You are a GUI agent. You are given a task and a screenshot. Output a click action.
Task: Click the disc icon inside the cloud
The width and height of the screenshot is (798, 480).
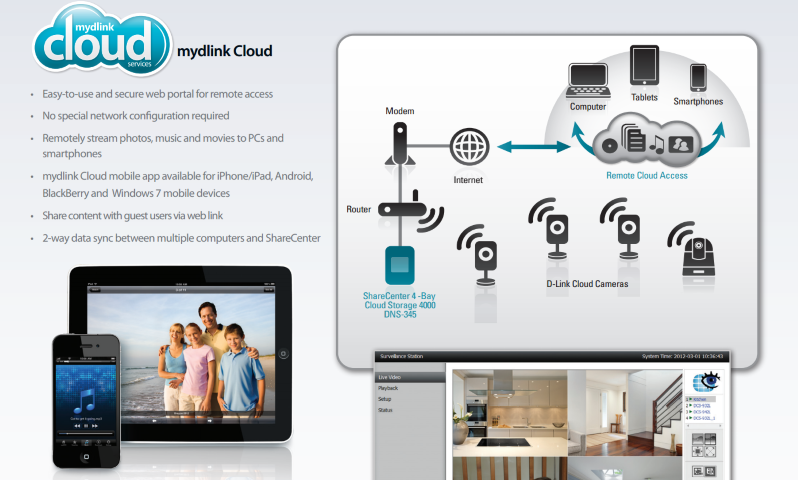click(x=609, y=146)
